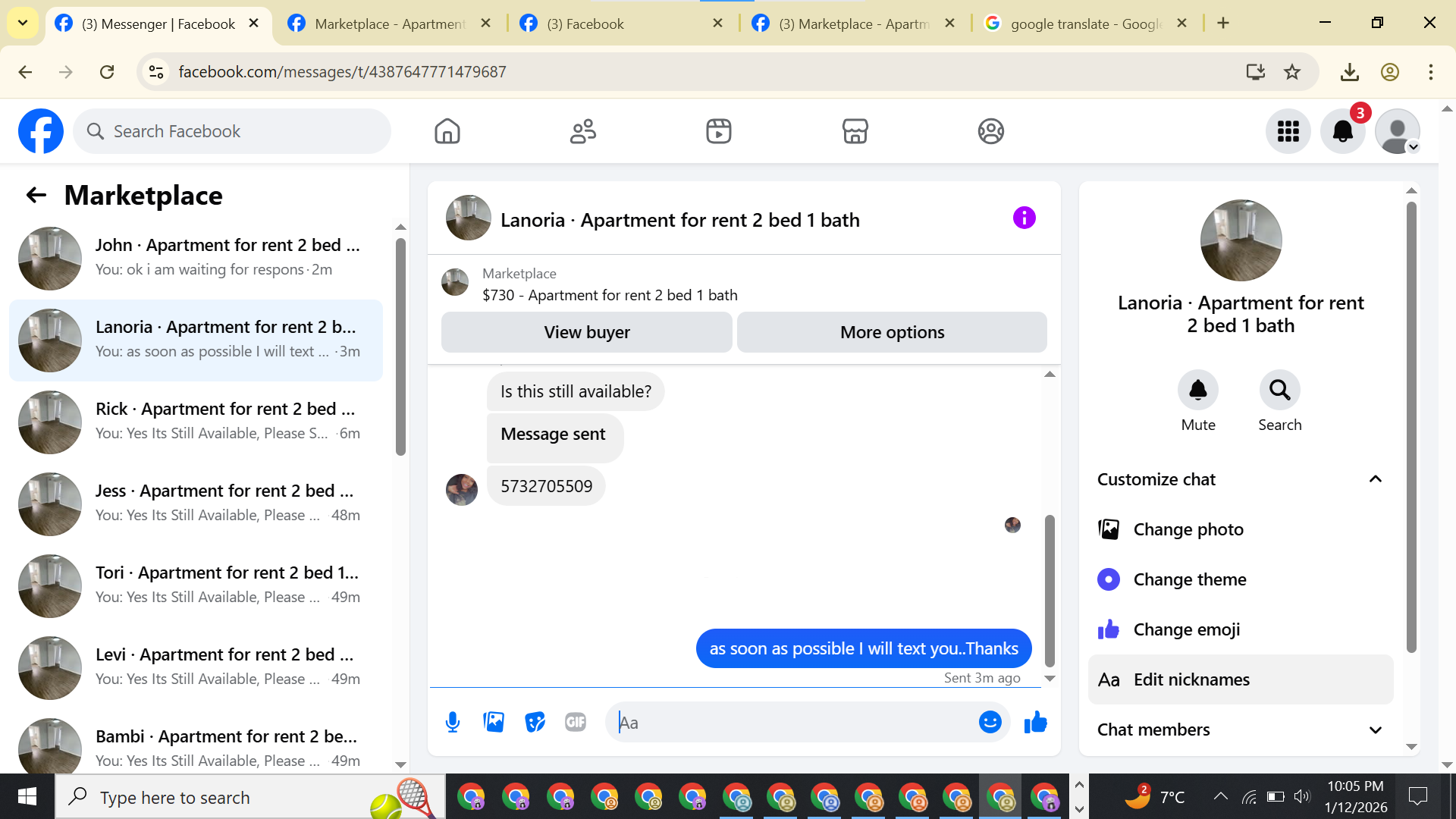Screen dimensions: 1456x819
Task: Click the More options button
Action: (892, 332)
